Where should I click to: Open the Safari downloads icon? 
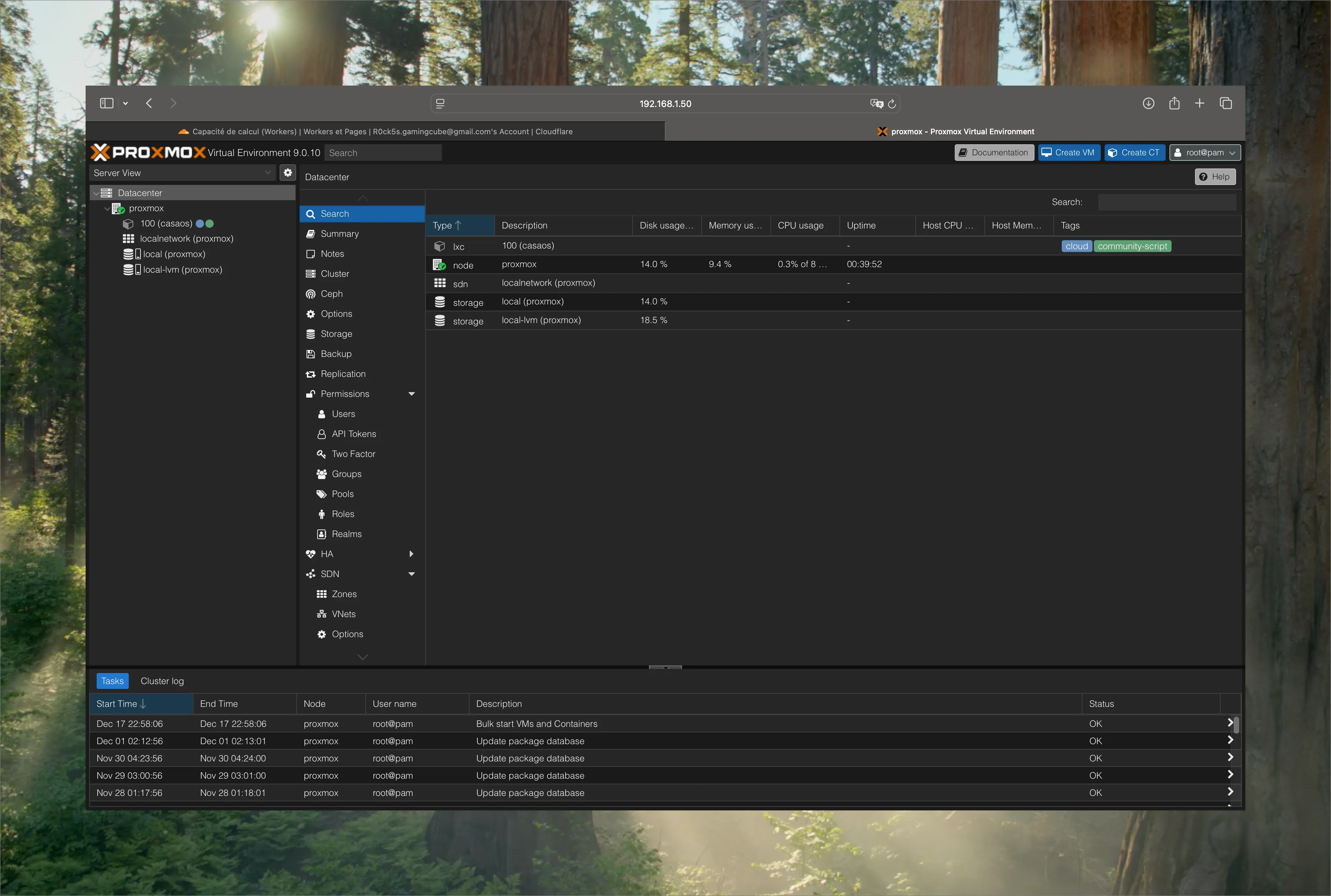(1148, 104)
